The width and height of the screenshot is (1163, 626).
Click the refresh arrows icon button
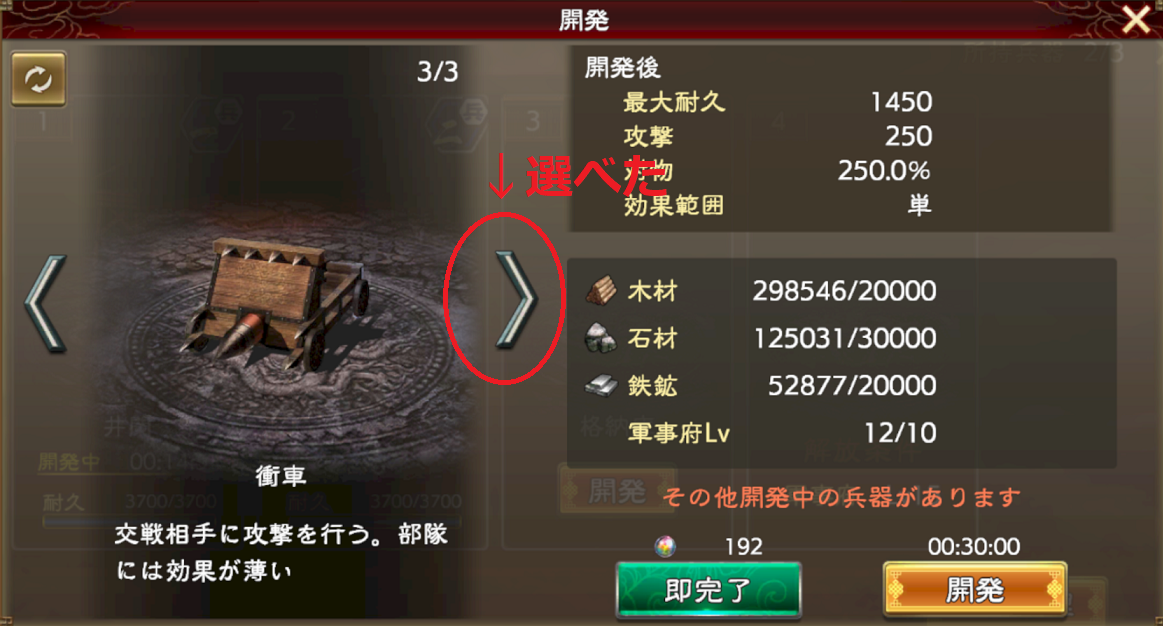pyautogui.click(x=39, y=79)
